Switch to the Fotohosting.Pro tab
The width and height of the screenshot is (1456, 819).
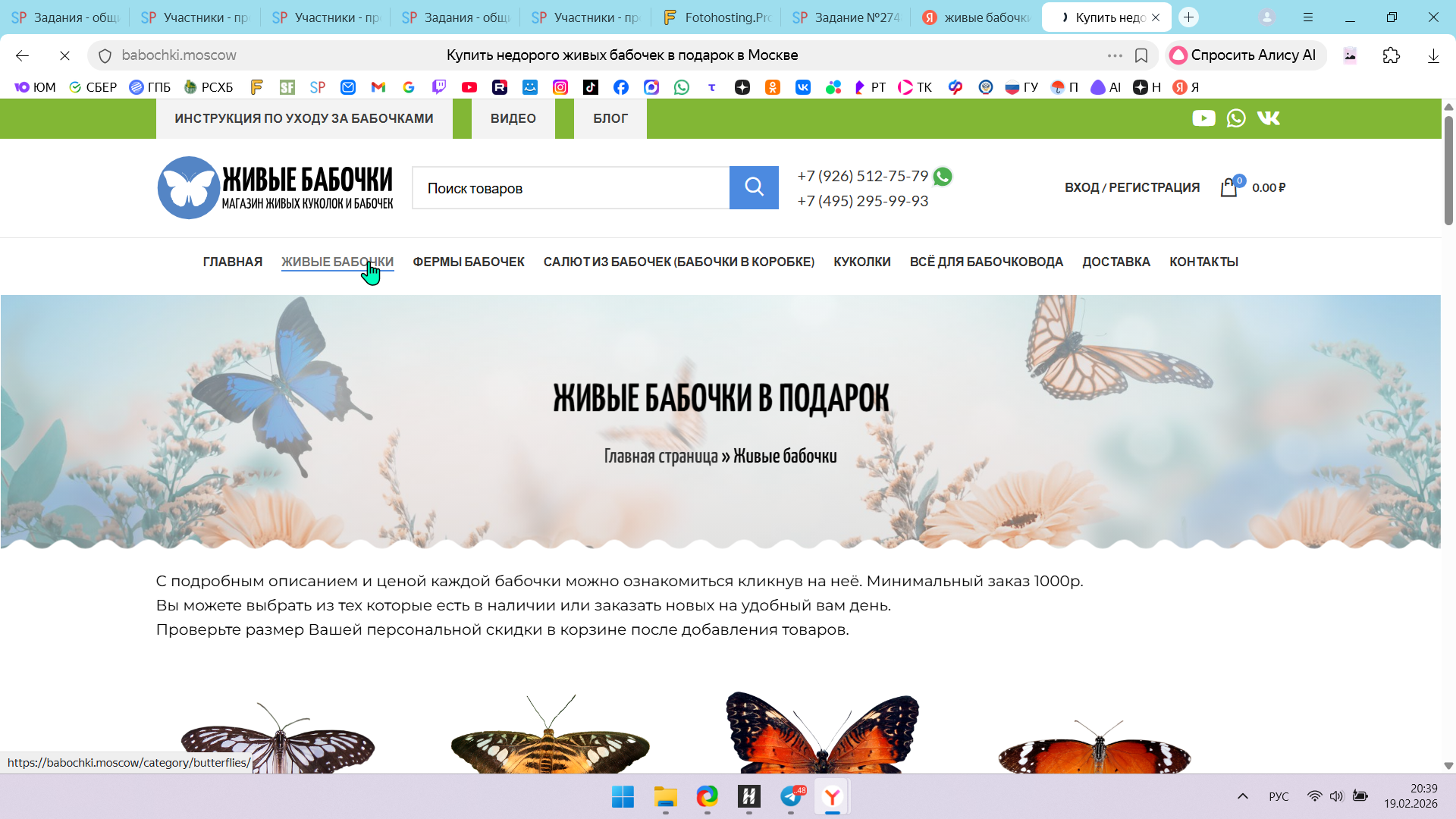pyautogui.click(x=717, y=17)
